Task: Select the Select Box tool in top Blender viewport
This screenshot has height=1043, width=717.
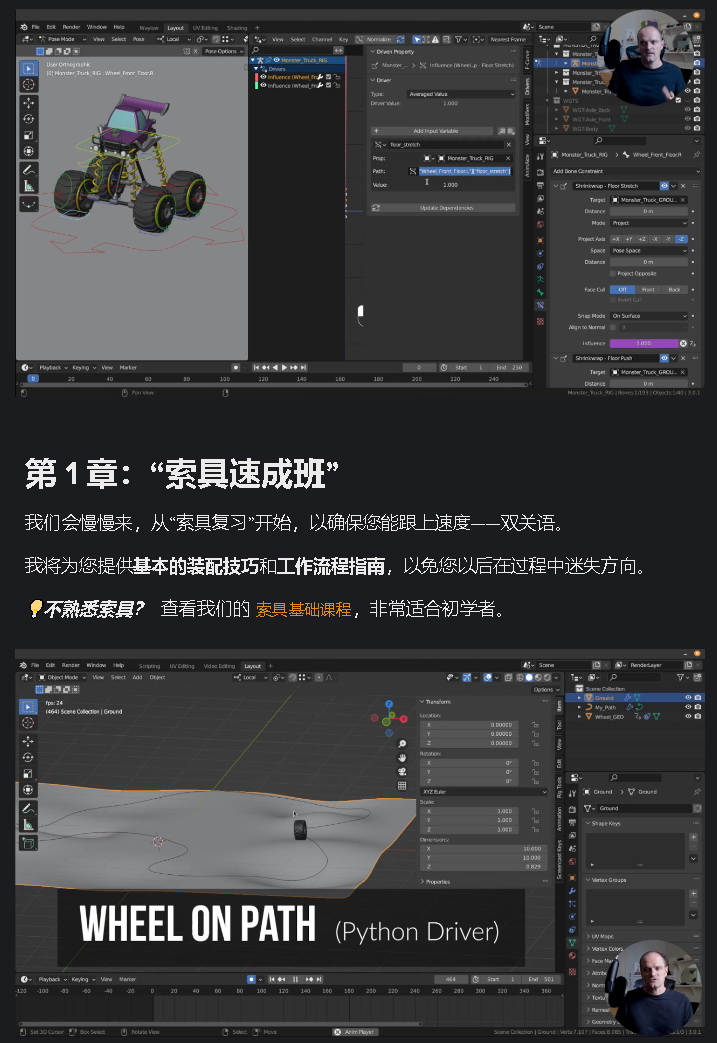Action: pos(29,68)
